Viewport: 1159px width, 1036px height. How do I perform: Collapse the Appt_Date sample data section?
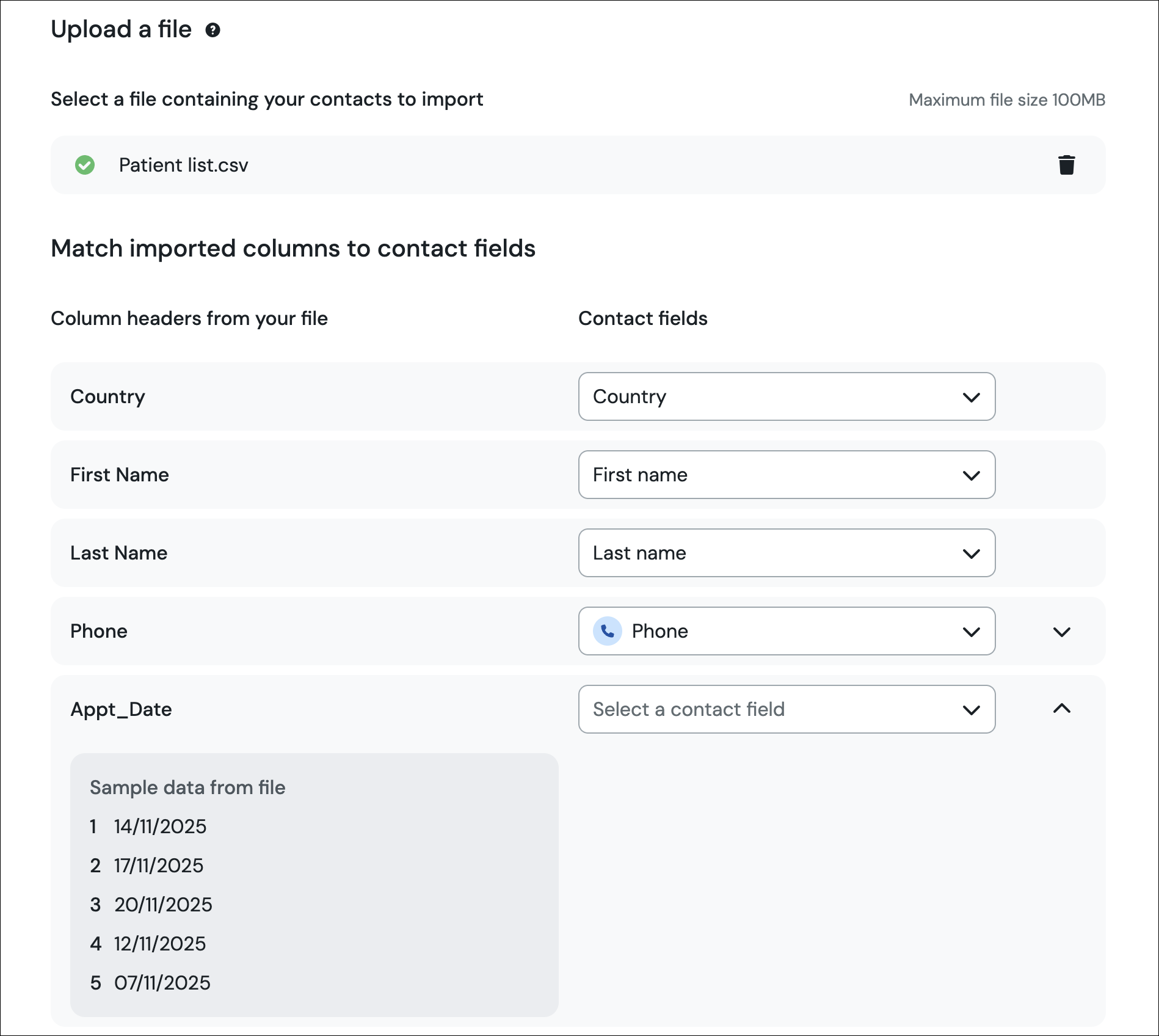pyautogui.click(x=1062, y=709)
